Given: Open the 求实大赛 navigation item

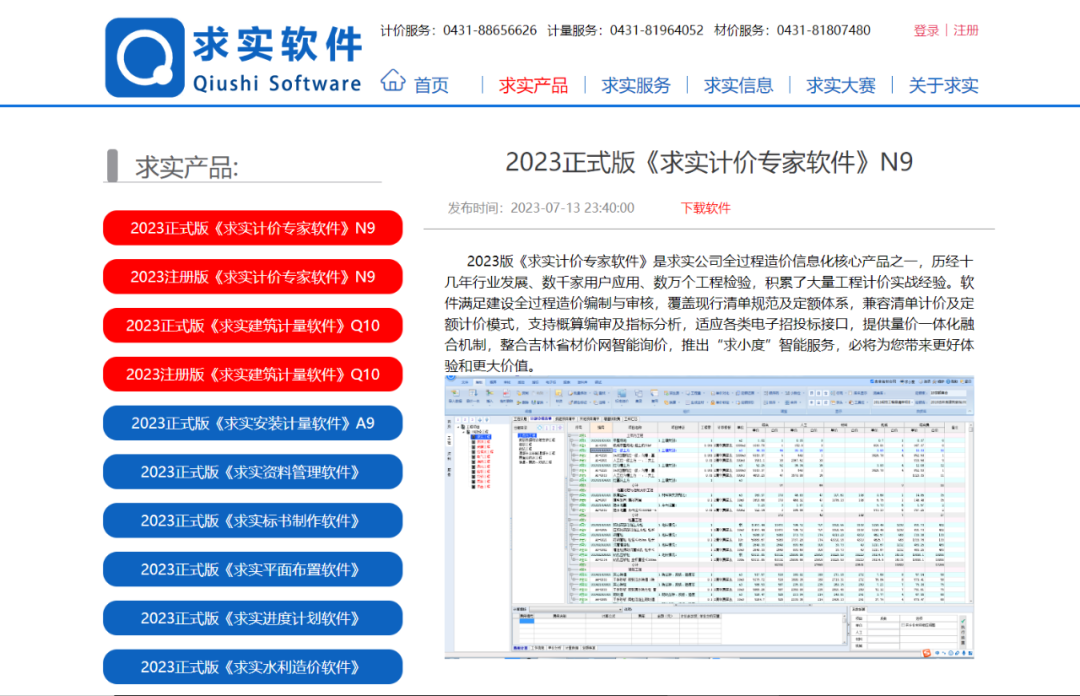Looking at the screenshot, I should click(841, 85).
